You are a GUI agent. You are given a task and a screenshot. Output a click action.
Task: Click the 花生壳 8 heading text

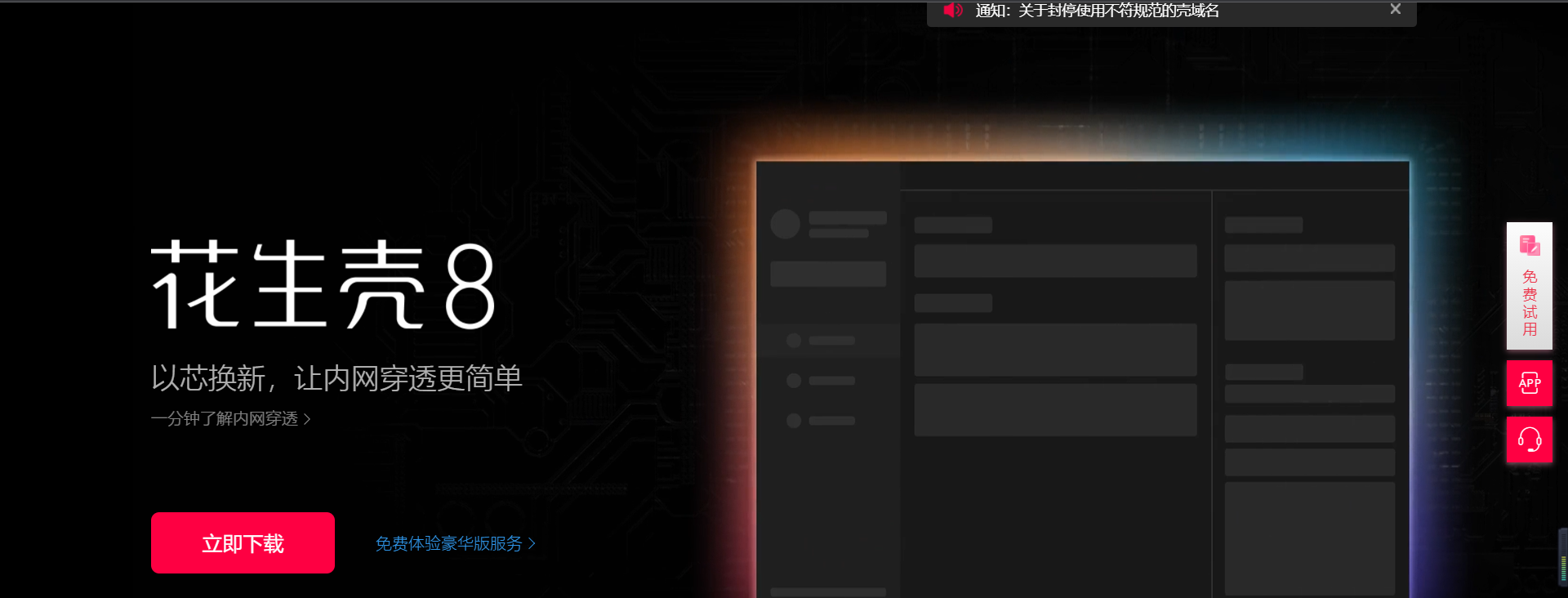[x=323, y=284]
